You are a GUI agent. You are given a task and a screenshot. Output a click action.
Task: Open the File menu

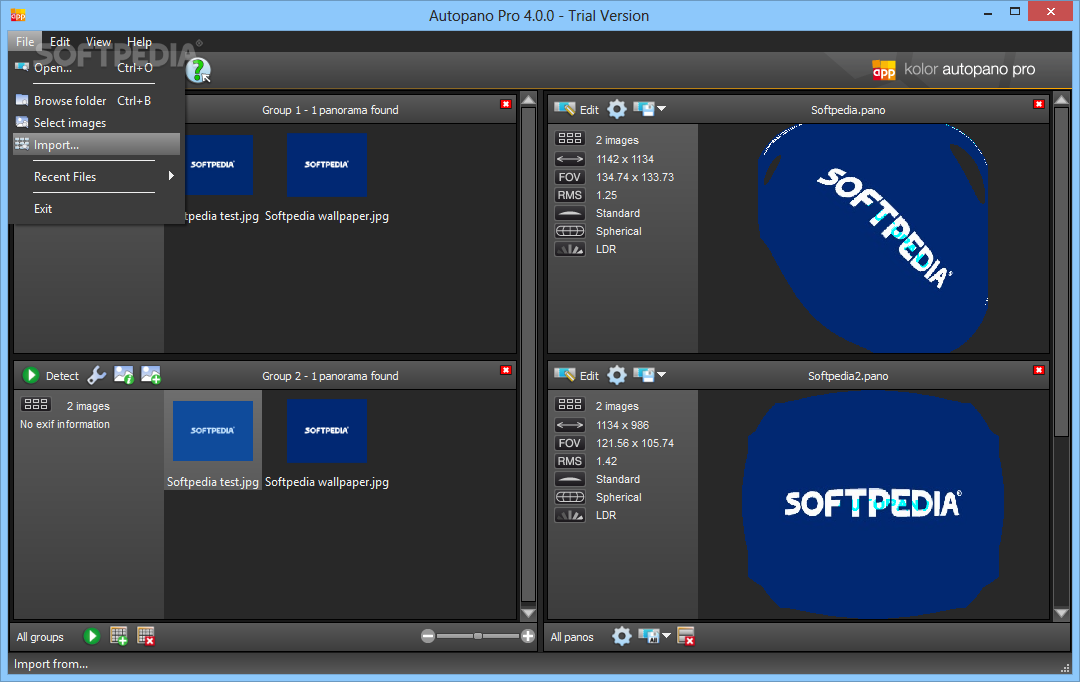coord(25,41)
